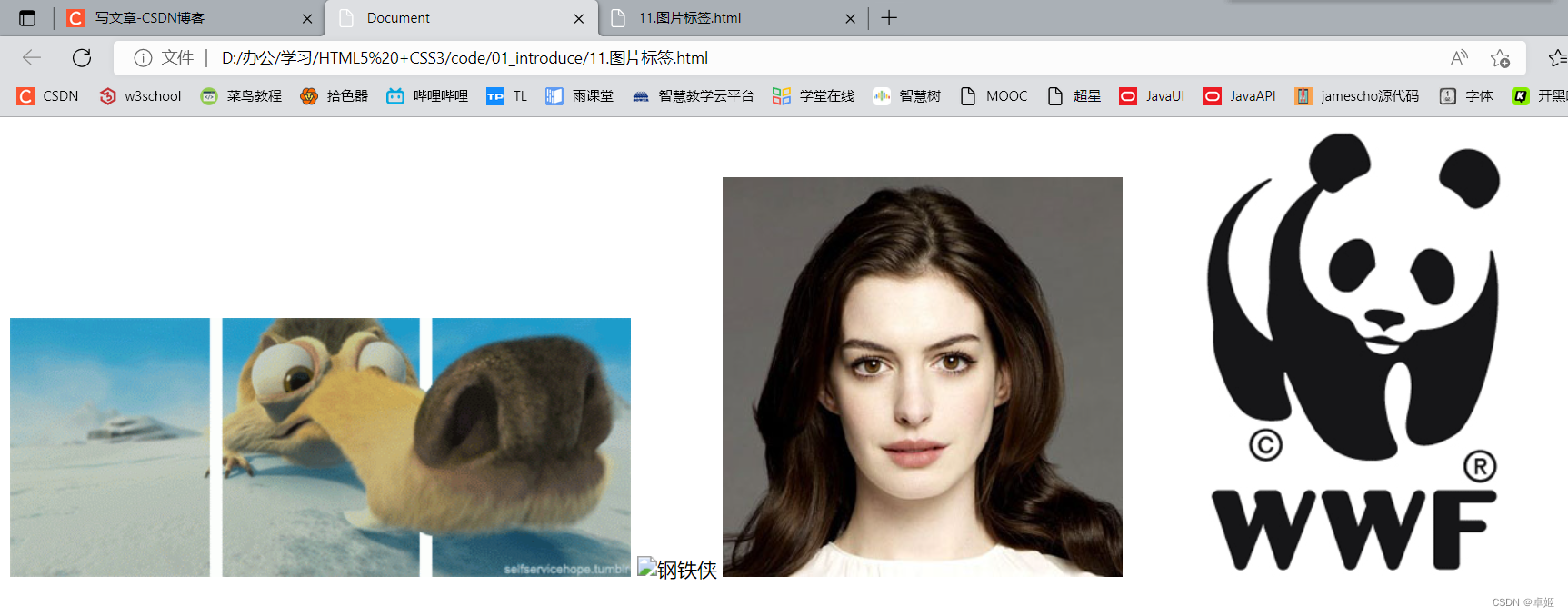This screenshot has width=1568, height=616.
Task: Click the address bar URL field
Action: 818,58
